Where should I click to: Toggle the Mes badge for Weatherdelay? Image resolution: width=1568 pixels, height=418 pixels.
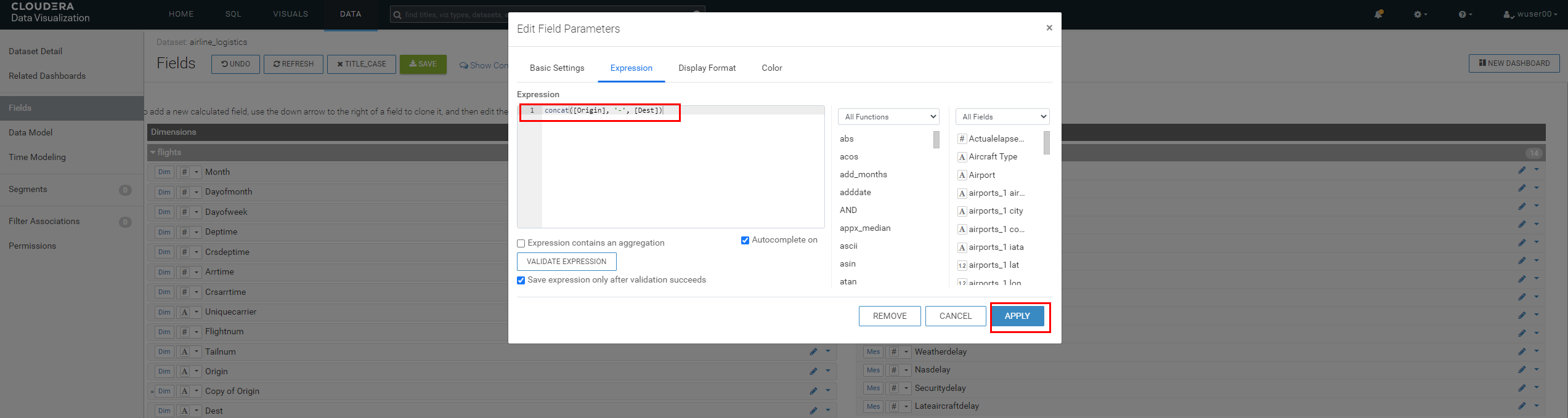(873, 352)
